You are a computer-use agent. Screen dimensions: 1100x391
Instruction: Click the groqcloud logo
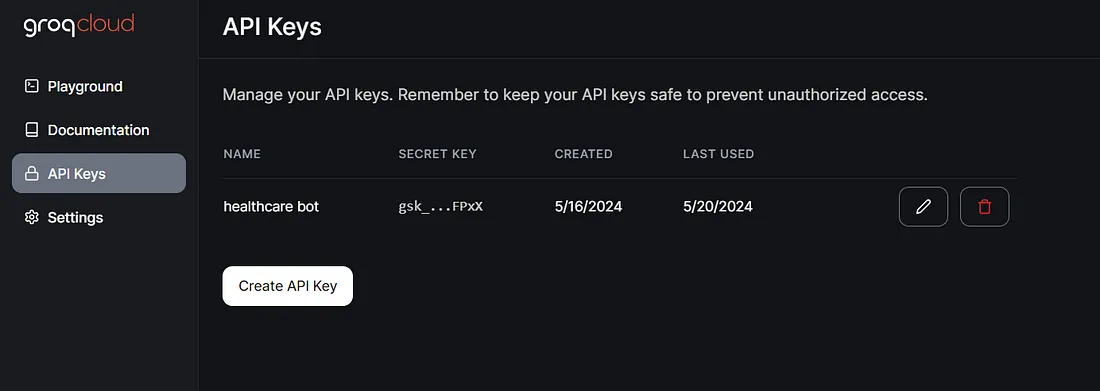tap(79, 25)
